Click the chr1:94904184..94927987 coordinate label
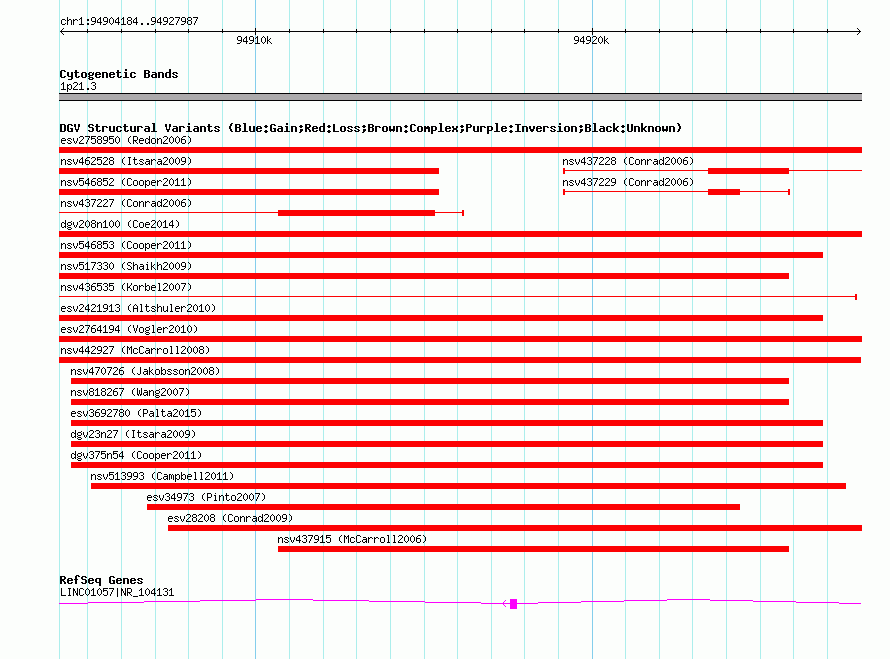Viewport: 890px width, 659px height. click(129, 21)
